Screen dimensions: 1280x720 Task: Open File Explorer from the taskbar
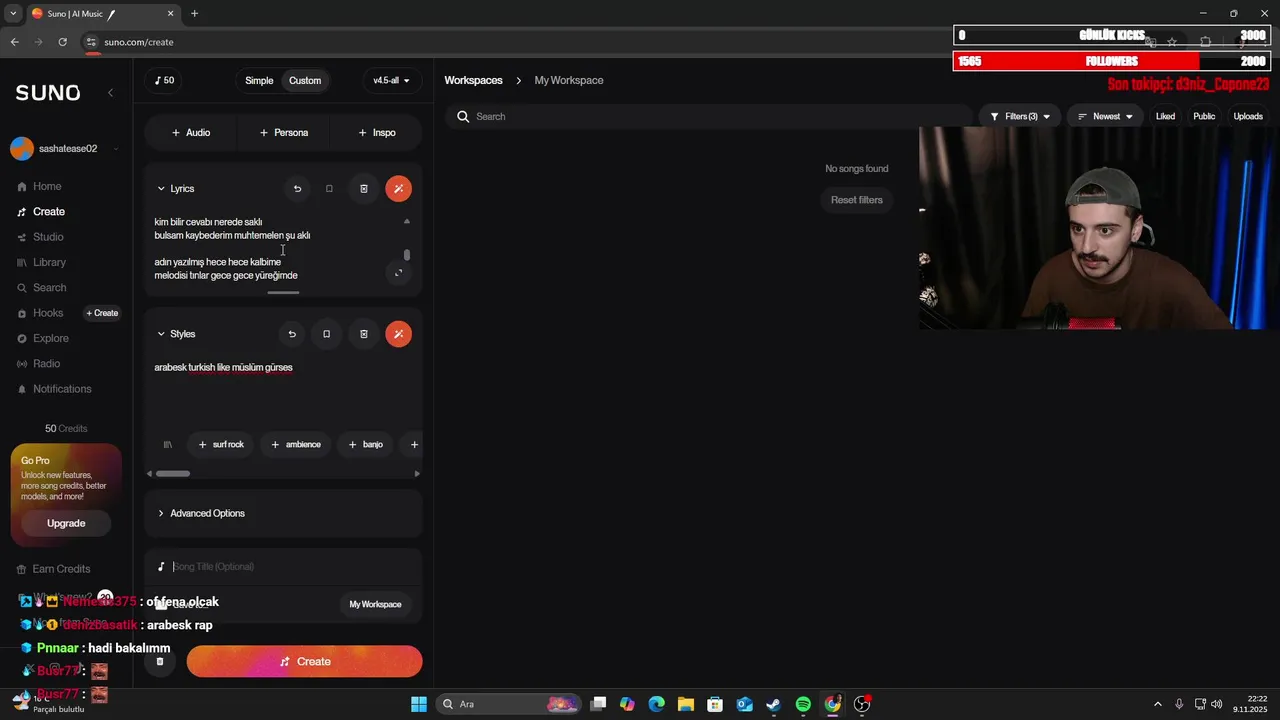pyautogui.click(x=685, y=704)
